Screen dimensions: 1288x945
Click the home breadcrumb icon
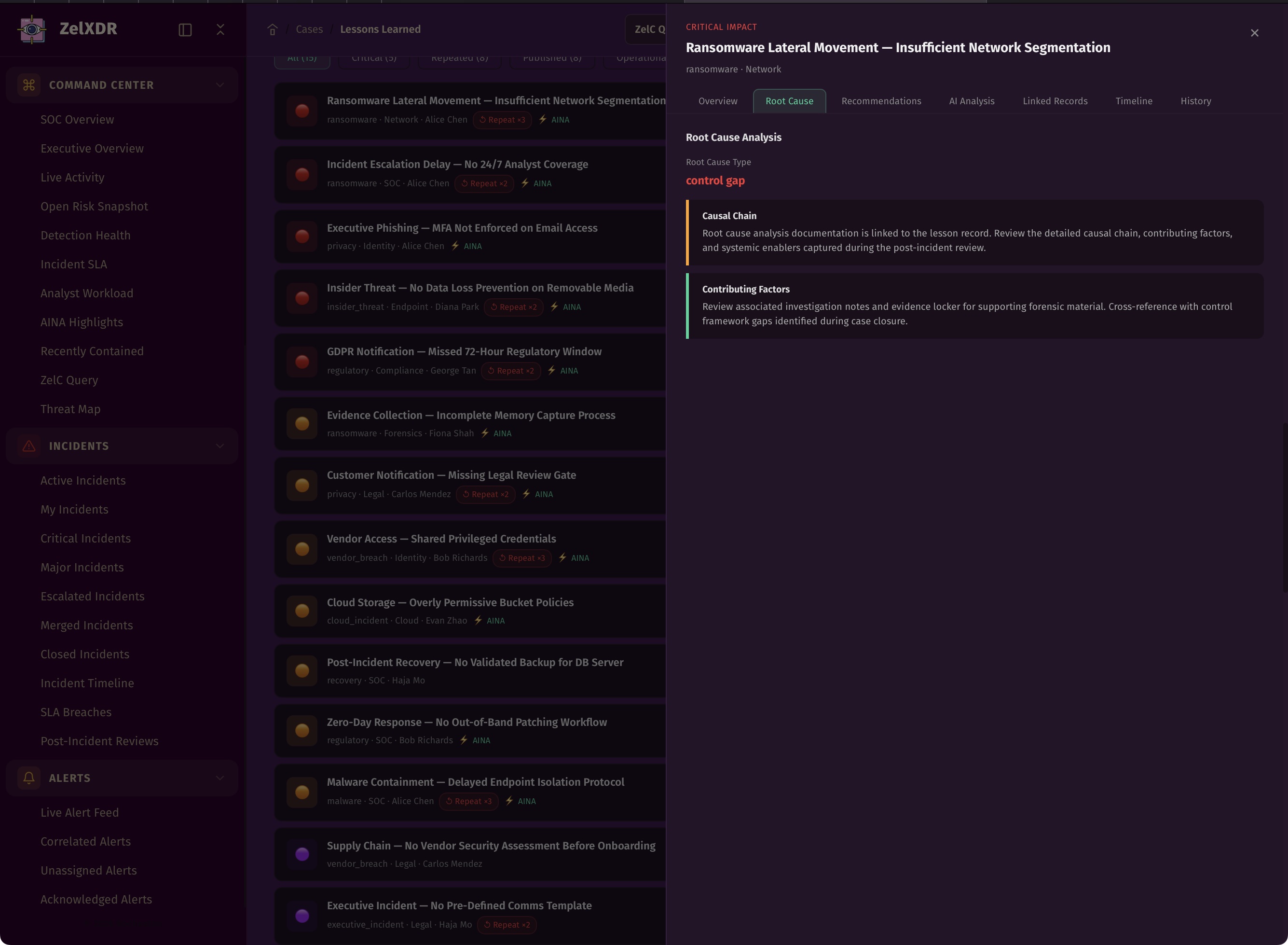tap(273, 30)
